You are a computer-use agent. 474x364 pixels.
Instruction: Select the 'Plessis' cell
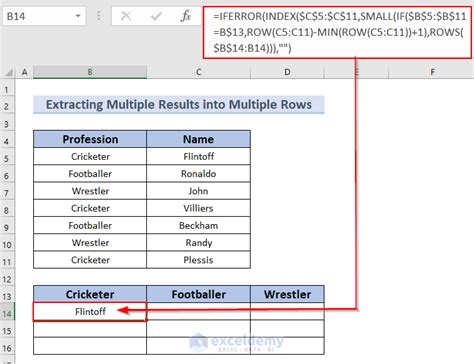point(199,260)
